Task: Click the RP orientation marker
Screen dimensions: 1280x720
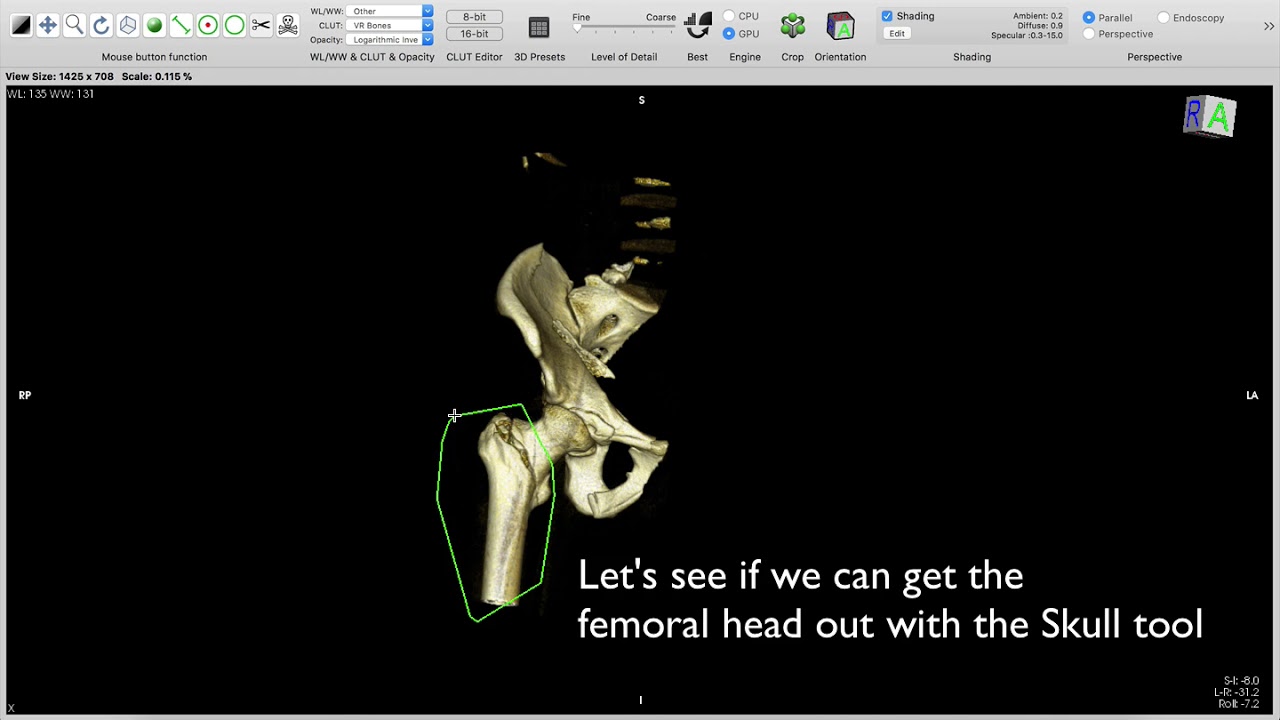Action: point(25,395)
